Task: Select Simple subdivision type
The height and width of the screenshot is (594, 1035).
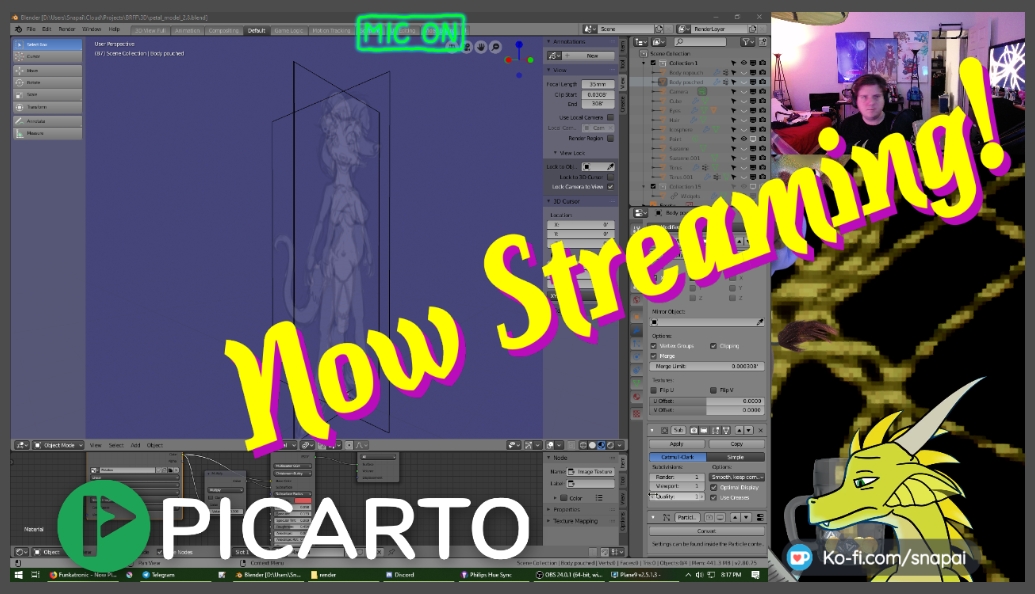Action: 735,457
